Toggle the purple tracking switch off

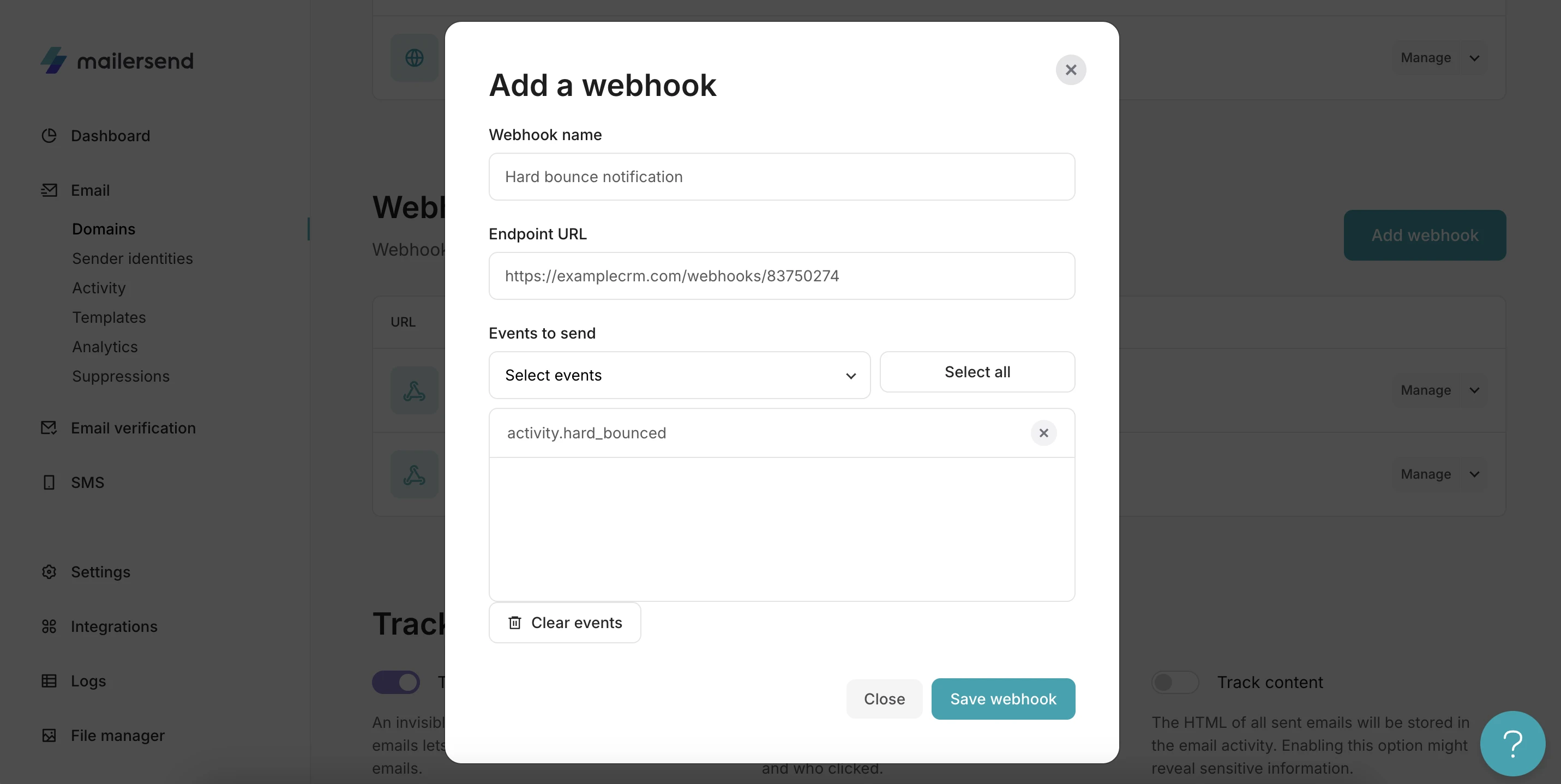point(397,682)
